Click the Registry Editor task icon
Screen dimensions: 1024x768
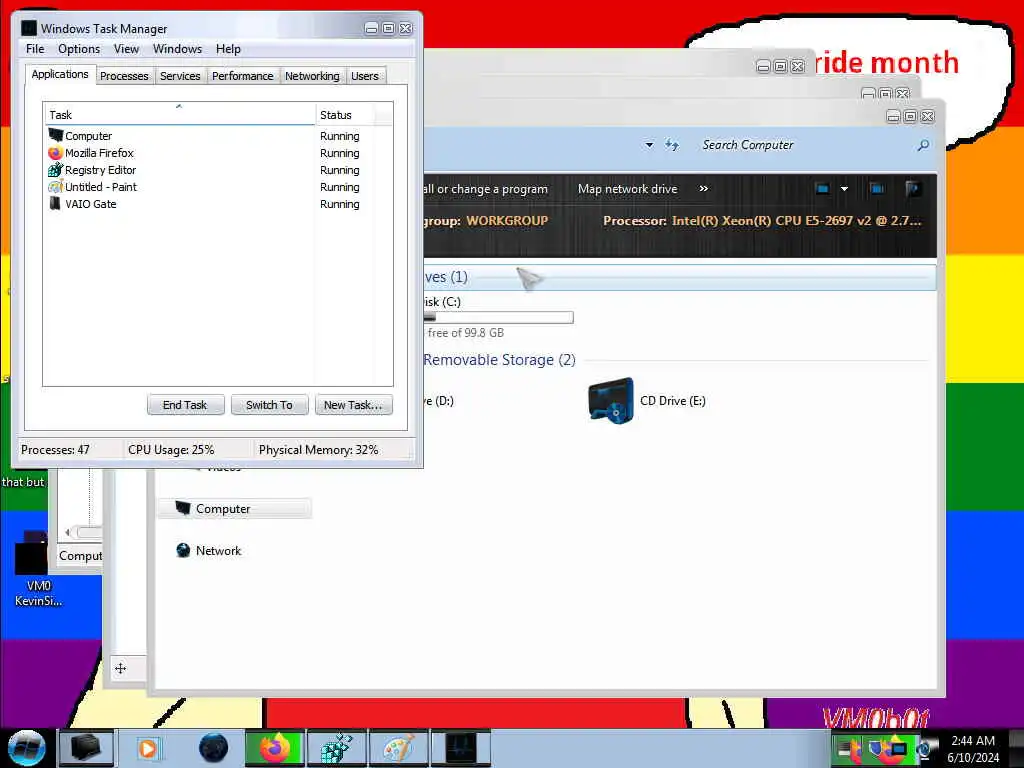(56, 170)
